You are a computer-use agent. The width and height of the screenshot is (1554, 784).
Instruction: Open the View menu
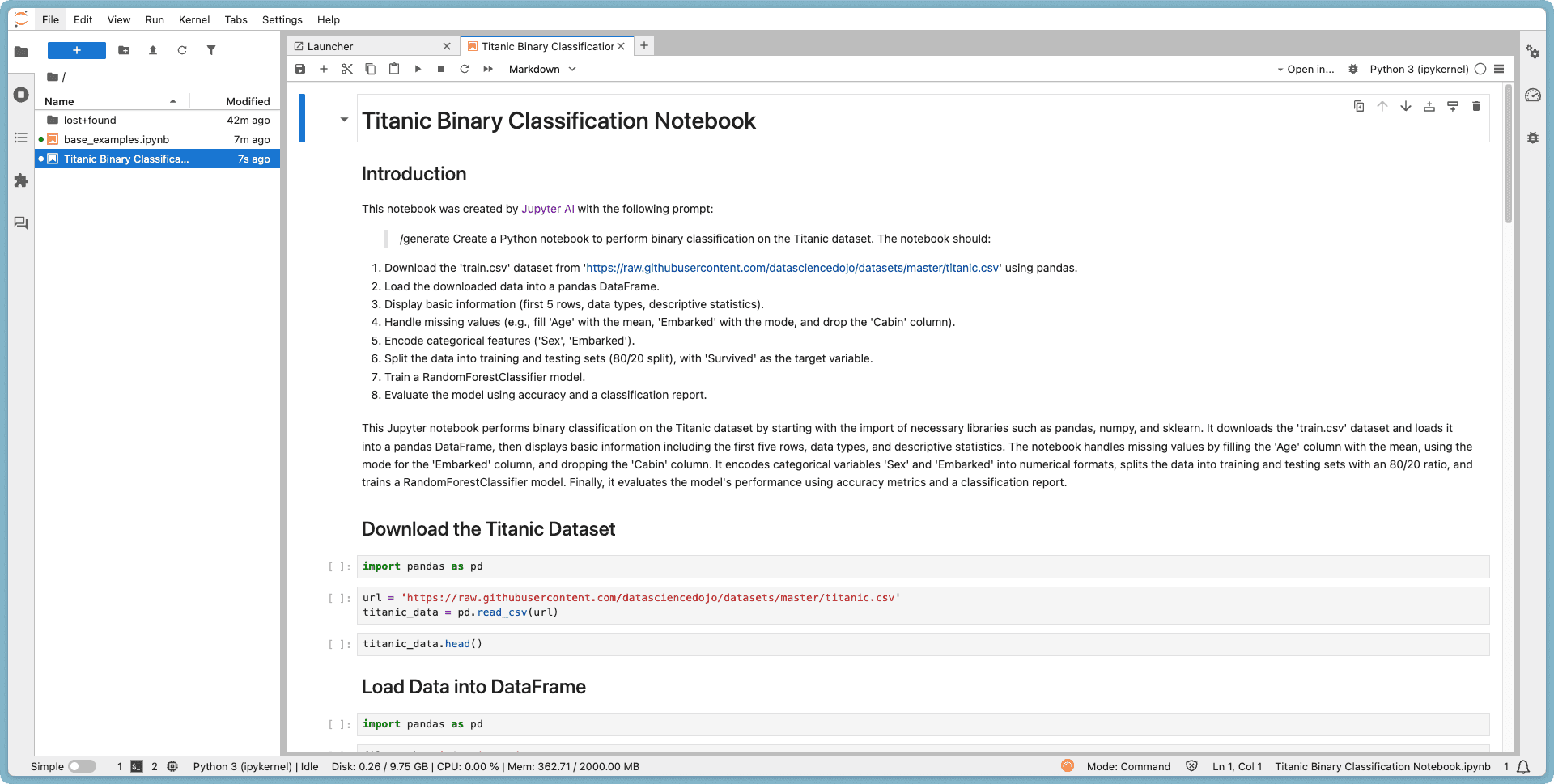tap(119, 19)
